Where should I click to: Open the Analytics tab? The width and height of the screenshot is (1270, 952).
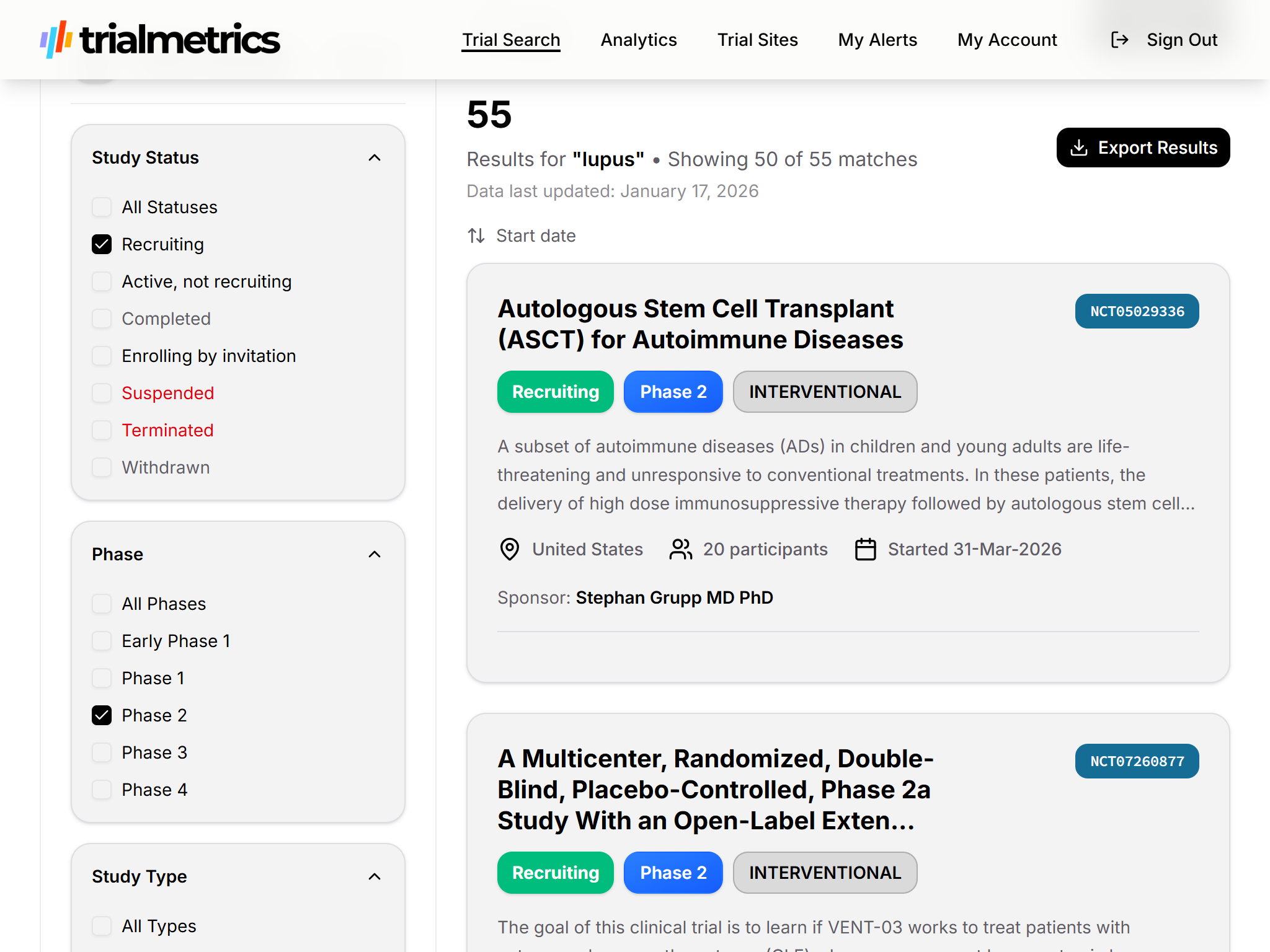tap(639, 40)
